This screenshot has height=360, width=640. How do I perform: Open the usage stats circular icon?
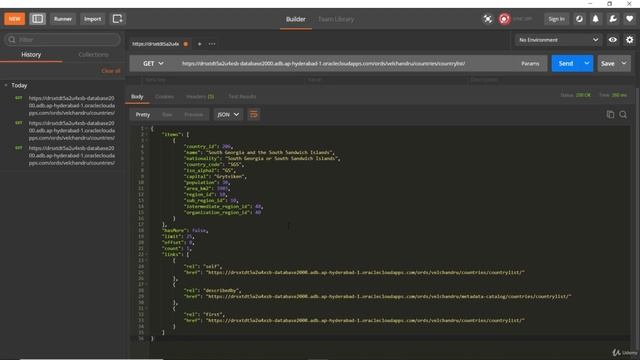click(579, 19)
